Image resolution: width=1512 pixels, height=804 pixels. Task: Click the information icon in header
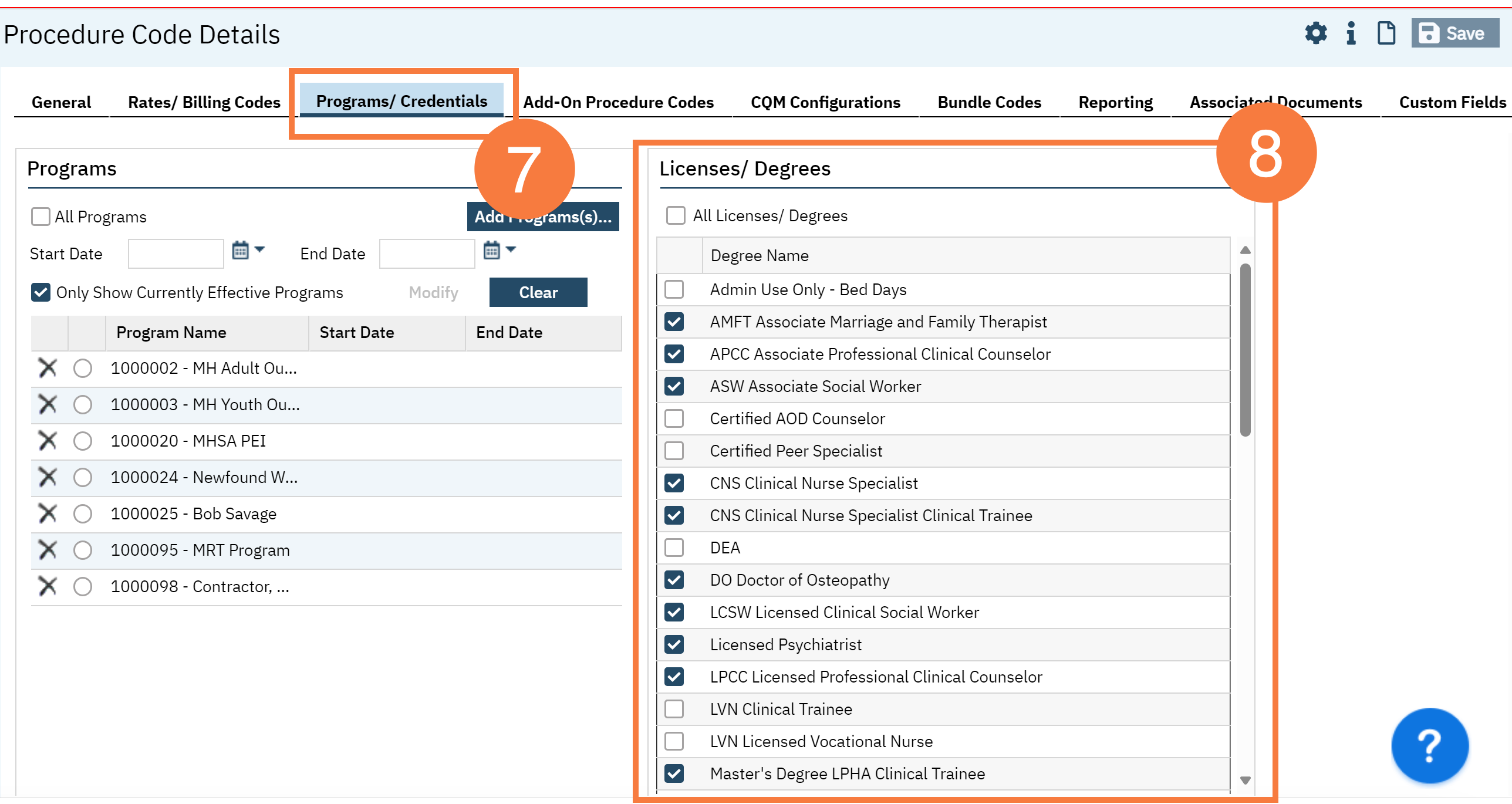click(x=1351, y=33)
